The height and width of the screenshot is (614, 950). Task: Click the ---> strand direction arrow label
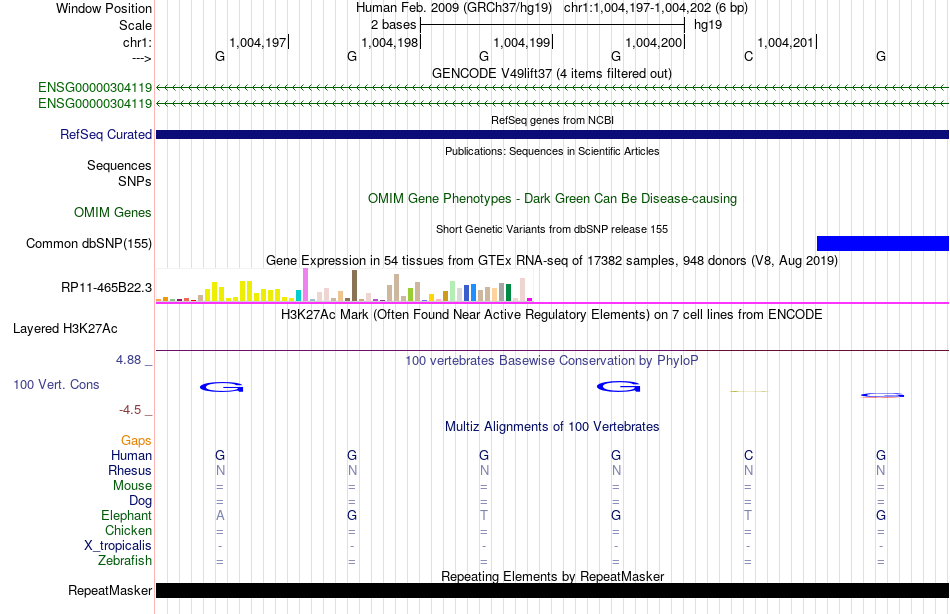(142, 58)
